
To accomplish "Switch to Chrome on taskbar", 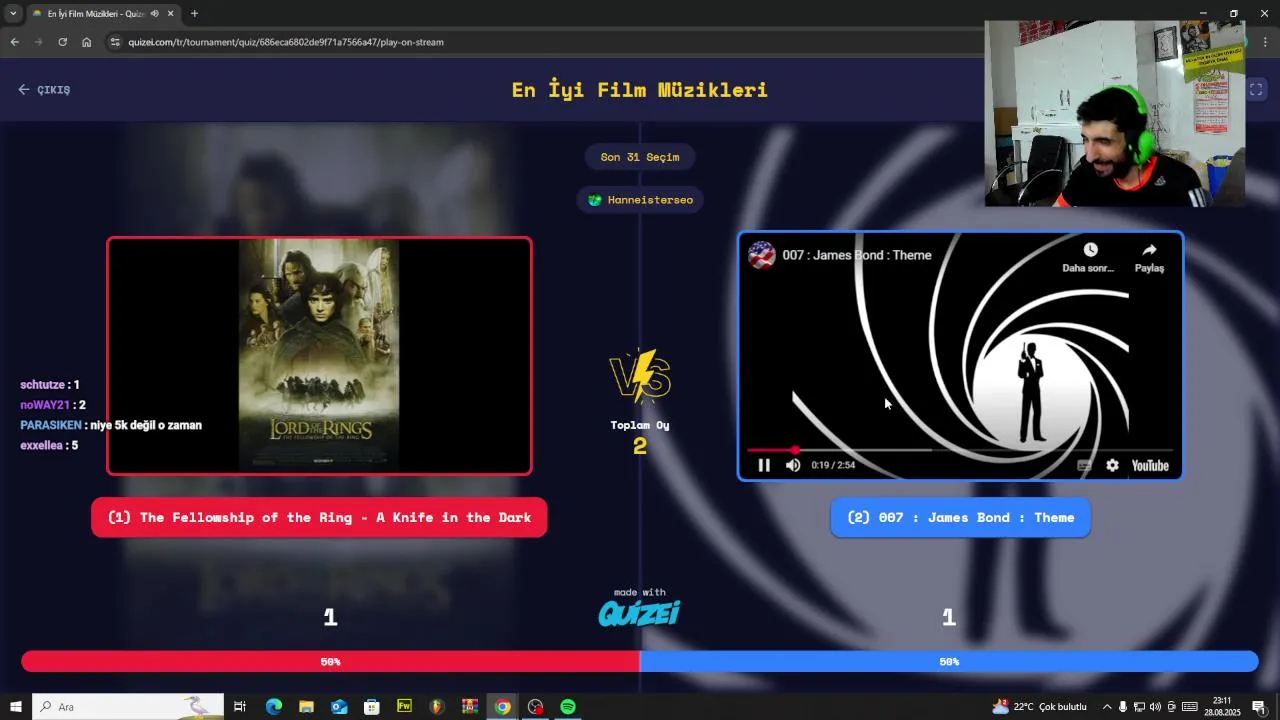I will [x=502, y=707].
